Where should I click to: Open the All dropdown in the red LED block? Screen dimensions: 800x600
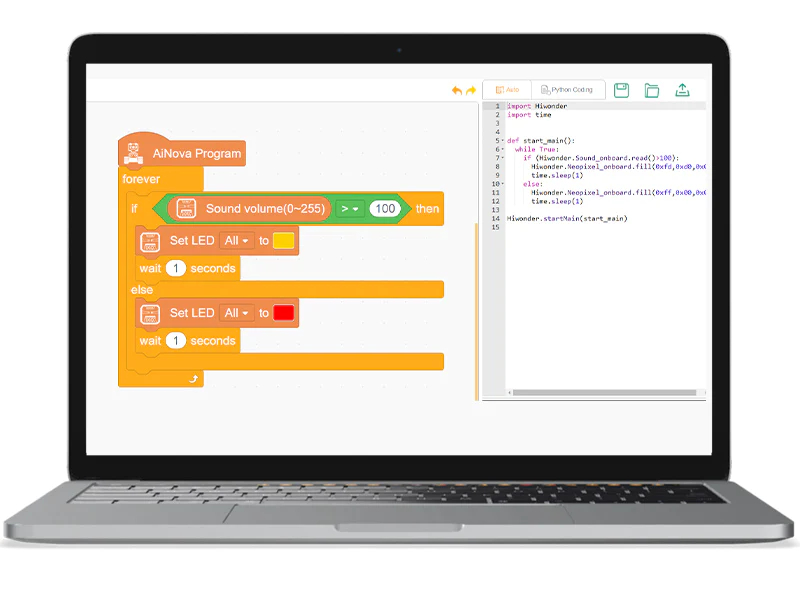click(x=236, y=313)
